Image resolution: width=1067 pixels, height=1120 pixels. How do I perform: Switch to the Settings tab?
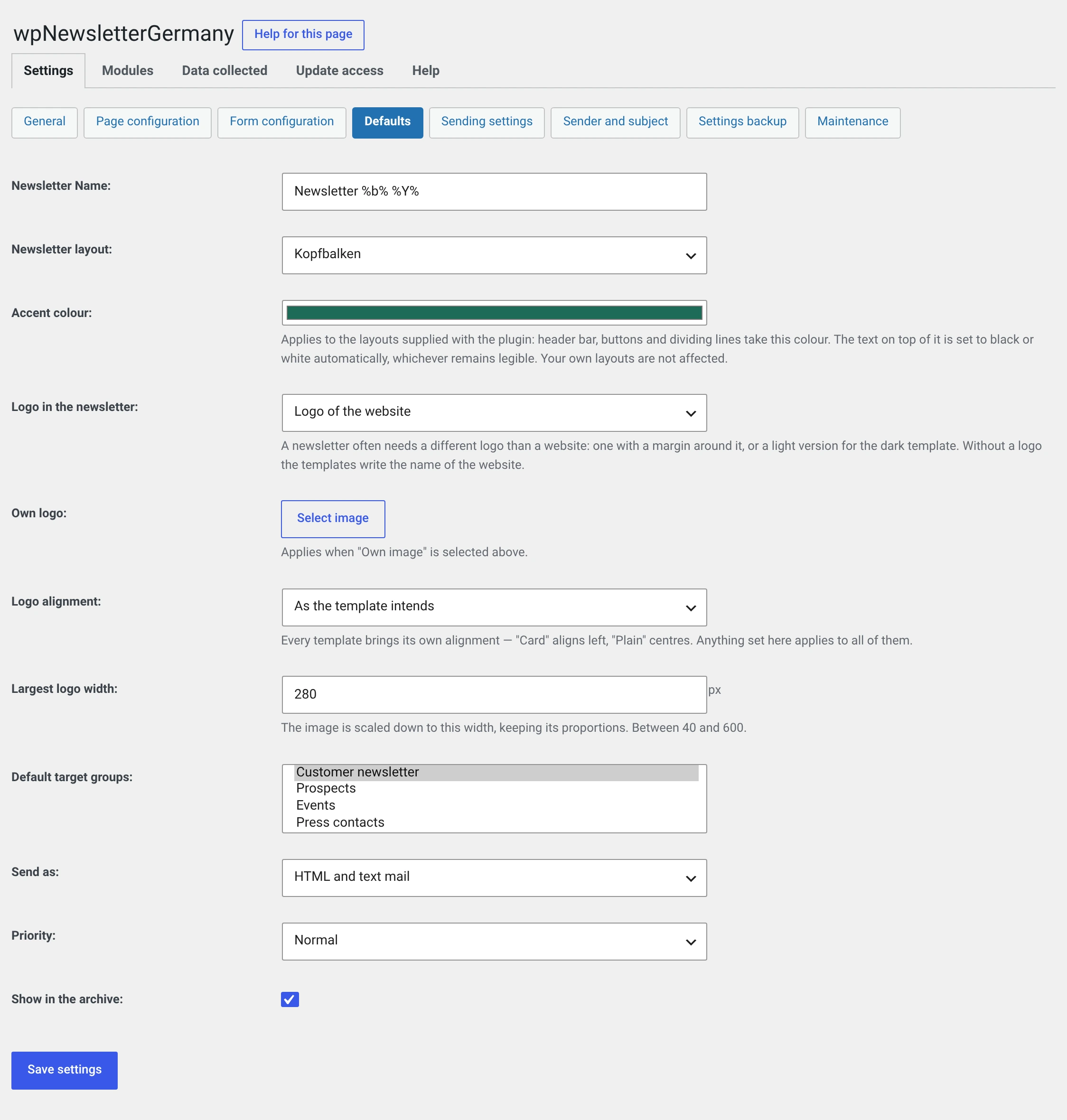pos(48,71)
